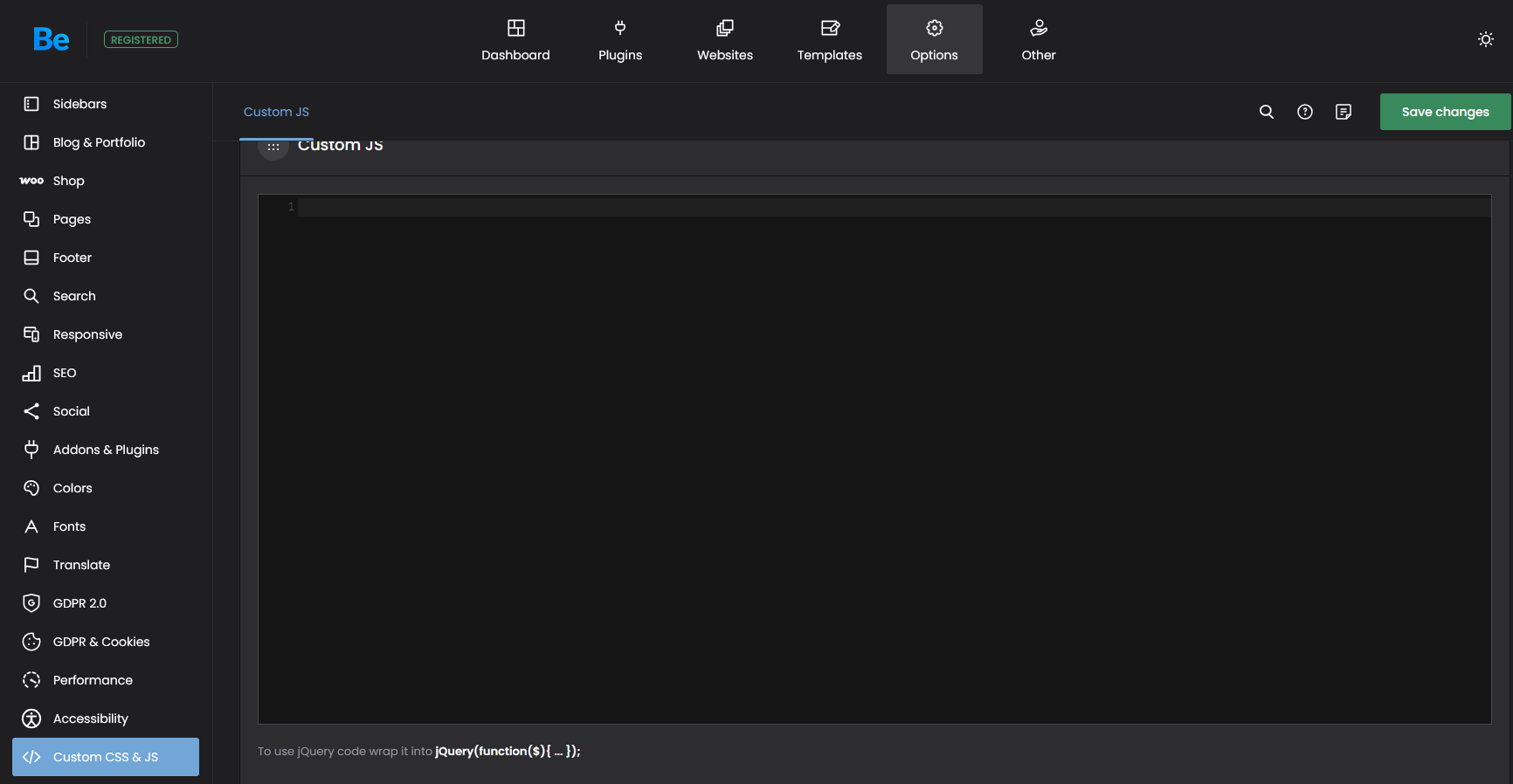
Task: Click the Be logo
Action: [51, 39]
